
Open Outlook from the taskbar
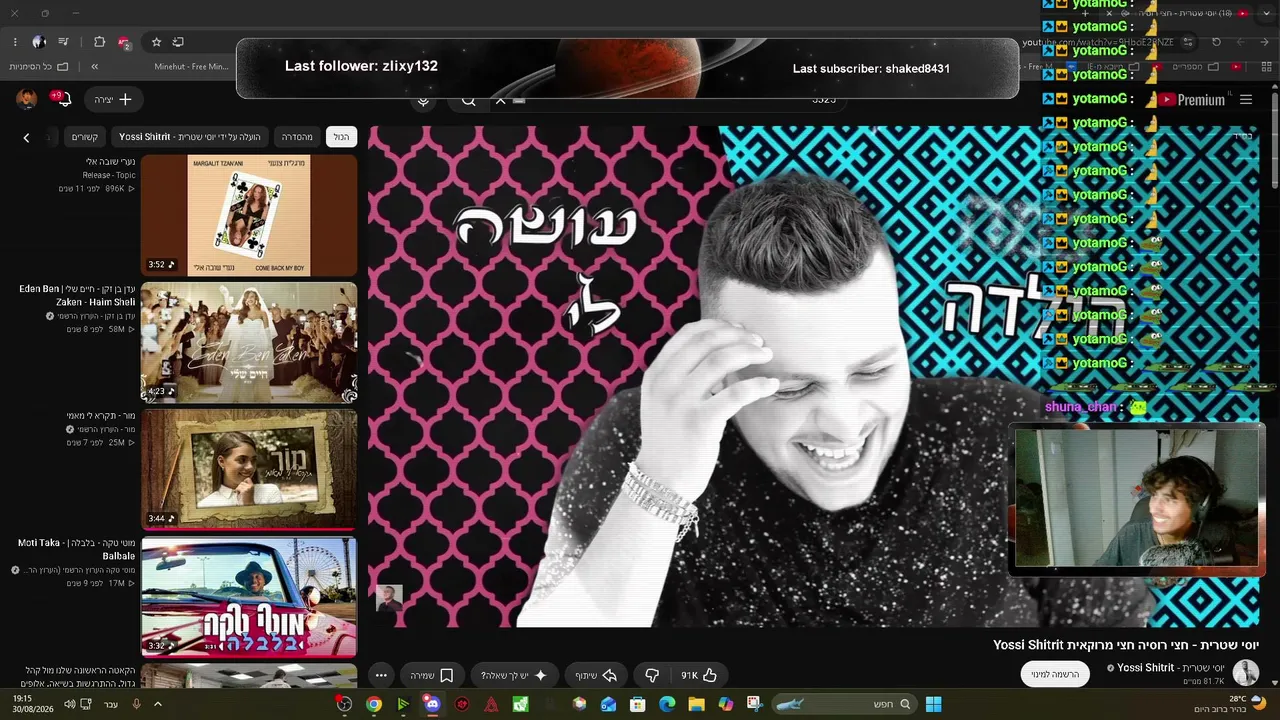(608, 704)
